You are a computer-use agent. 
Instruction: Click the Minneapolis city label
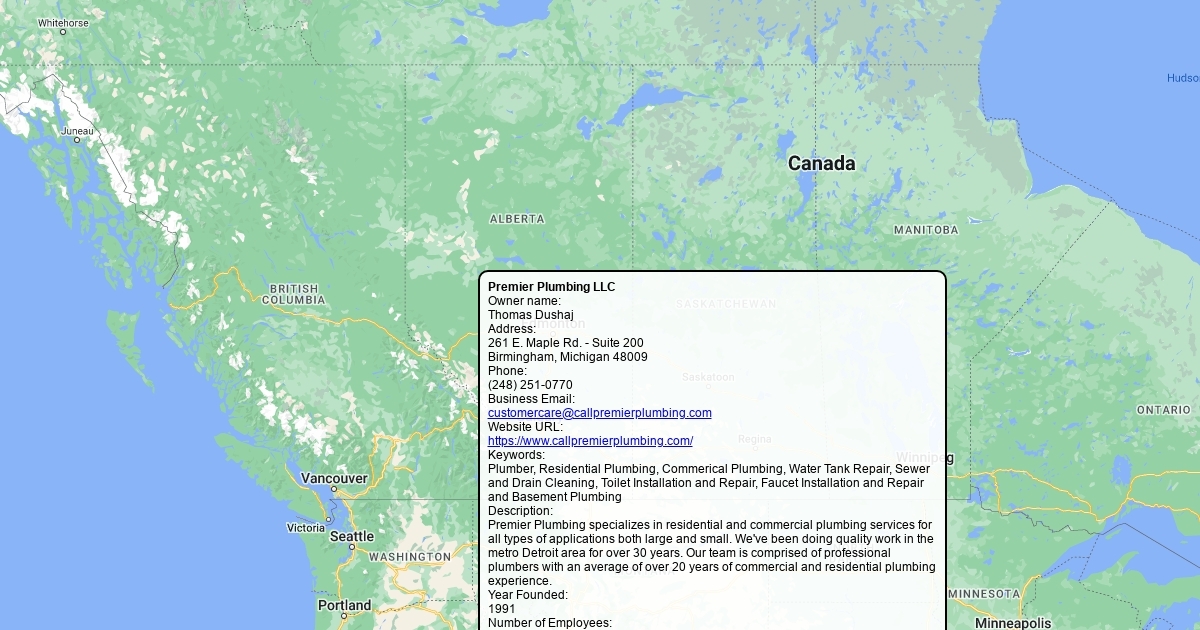point(1013,623)
